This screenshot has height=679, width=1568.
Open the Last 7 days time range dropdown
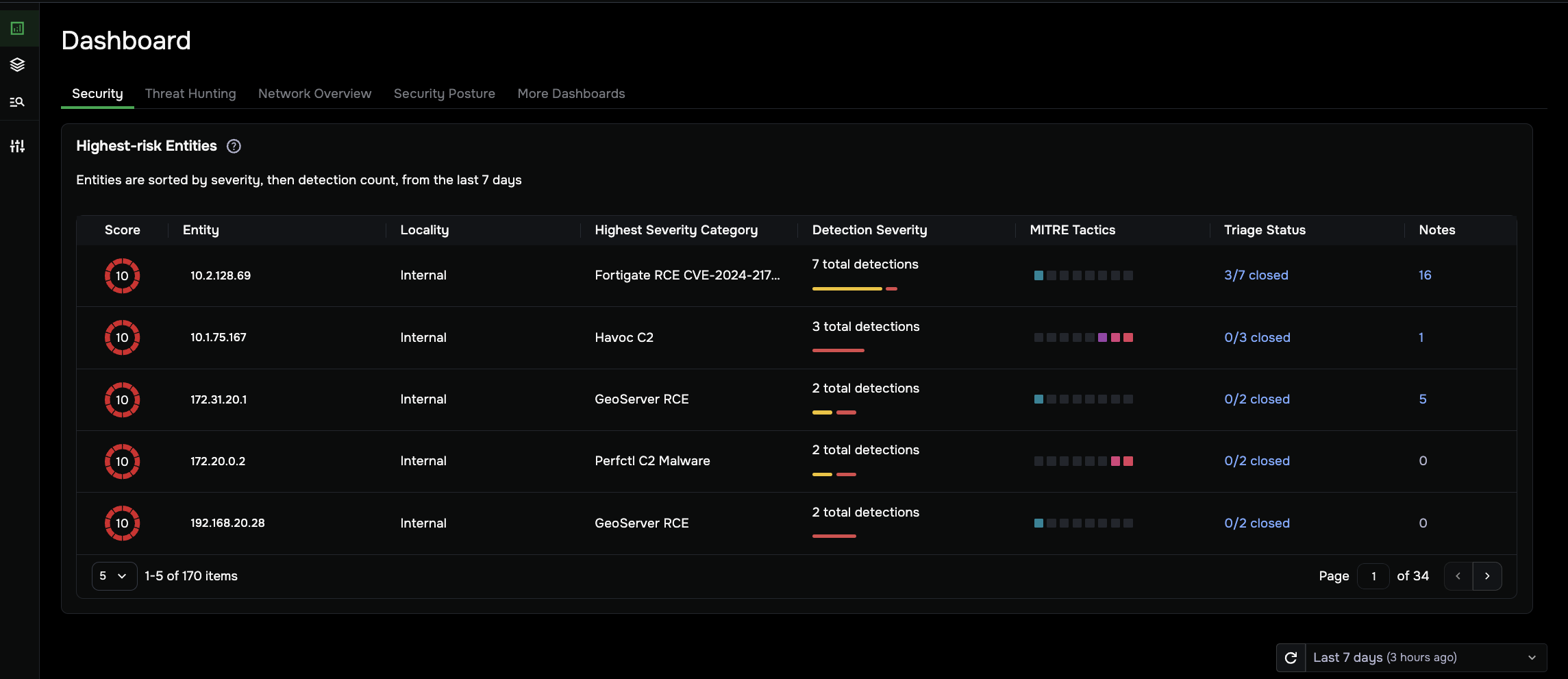[x=1426, y=658]
